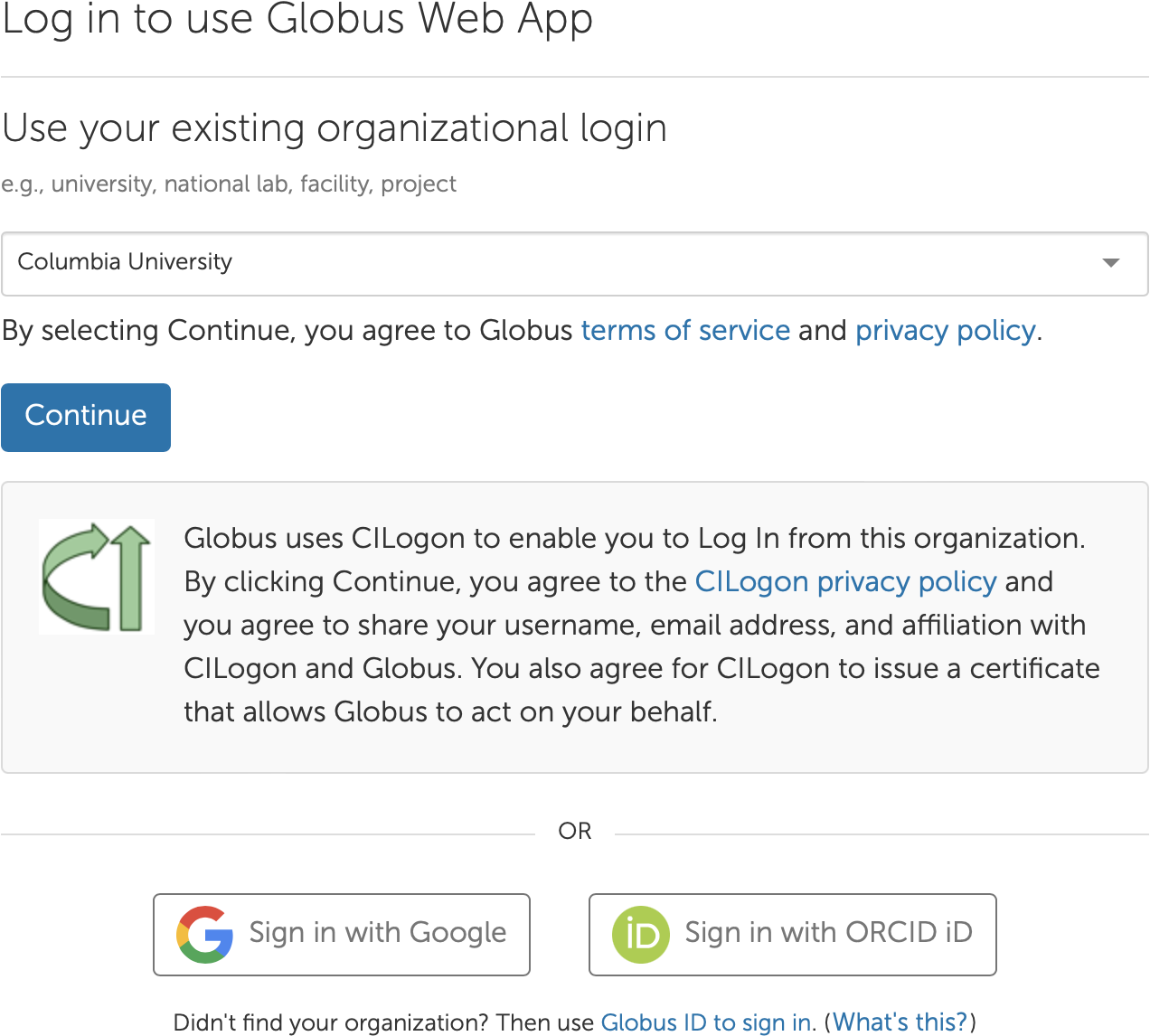Click the Google G logo icon

point(205,934)
